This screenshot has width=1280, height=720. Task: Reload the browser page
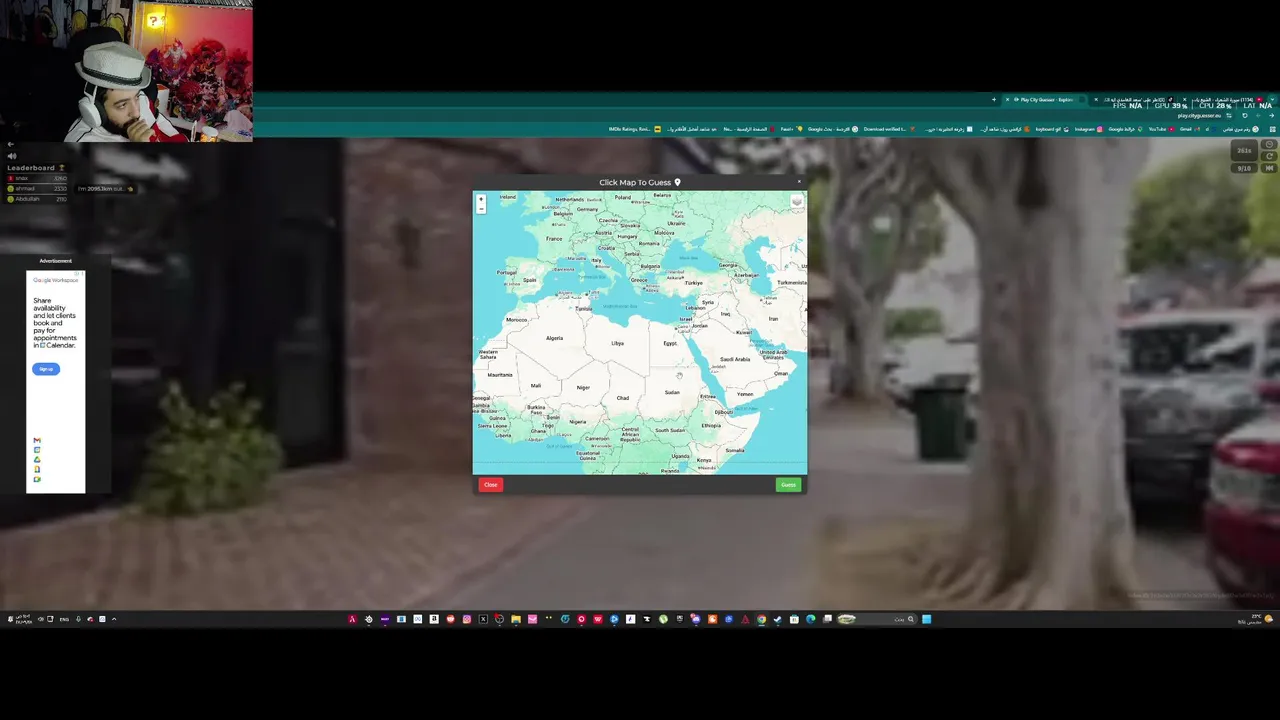[x=1244, y=115]
